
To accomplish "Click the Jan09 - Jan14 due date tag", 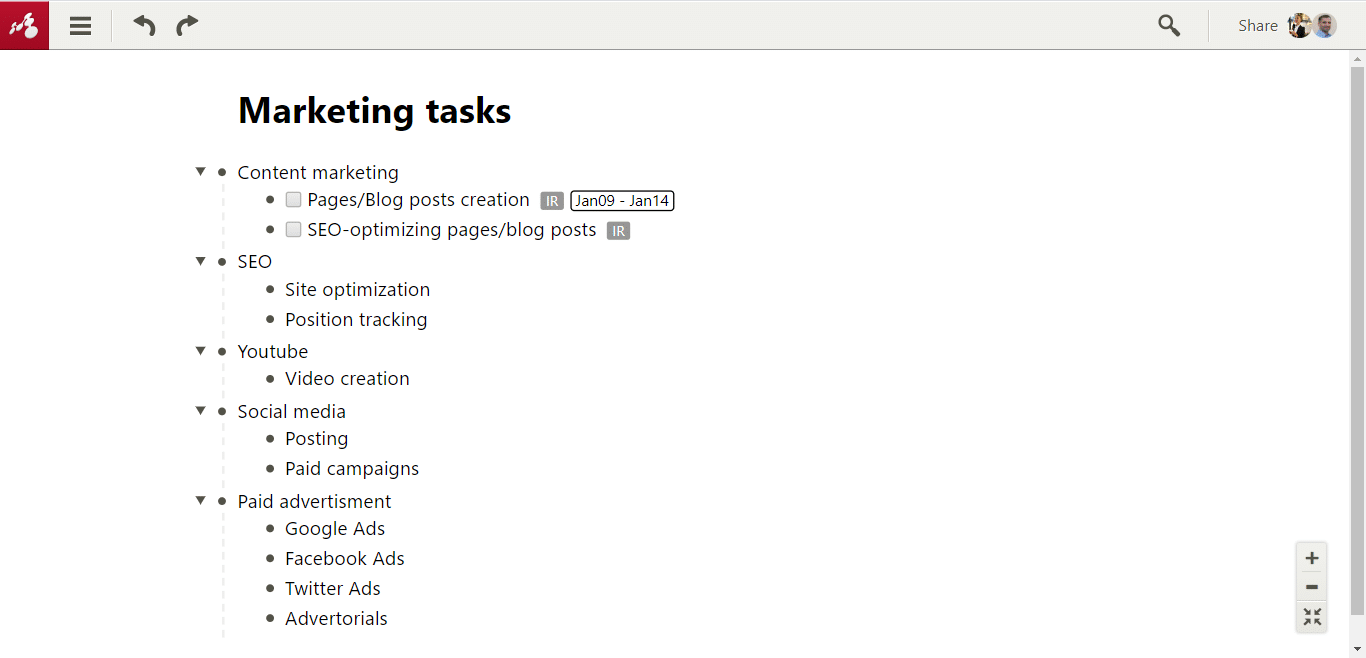I will click(x=622, y=201).
